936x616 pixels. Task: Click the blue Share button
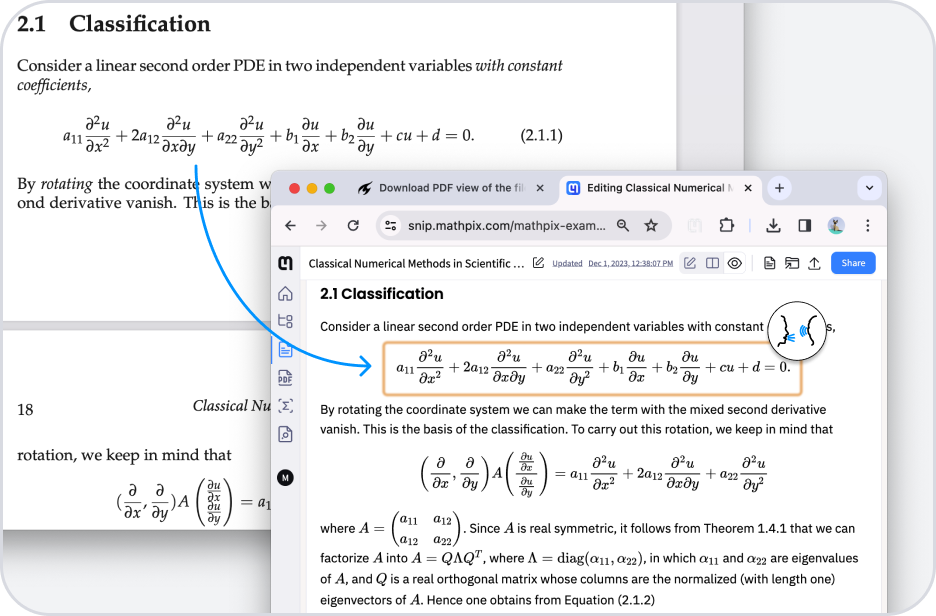click(853, 263)
